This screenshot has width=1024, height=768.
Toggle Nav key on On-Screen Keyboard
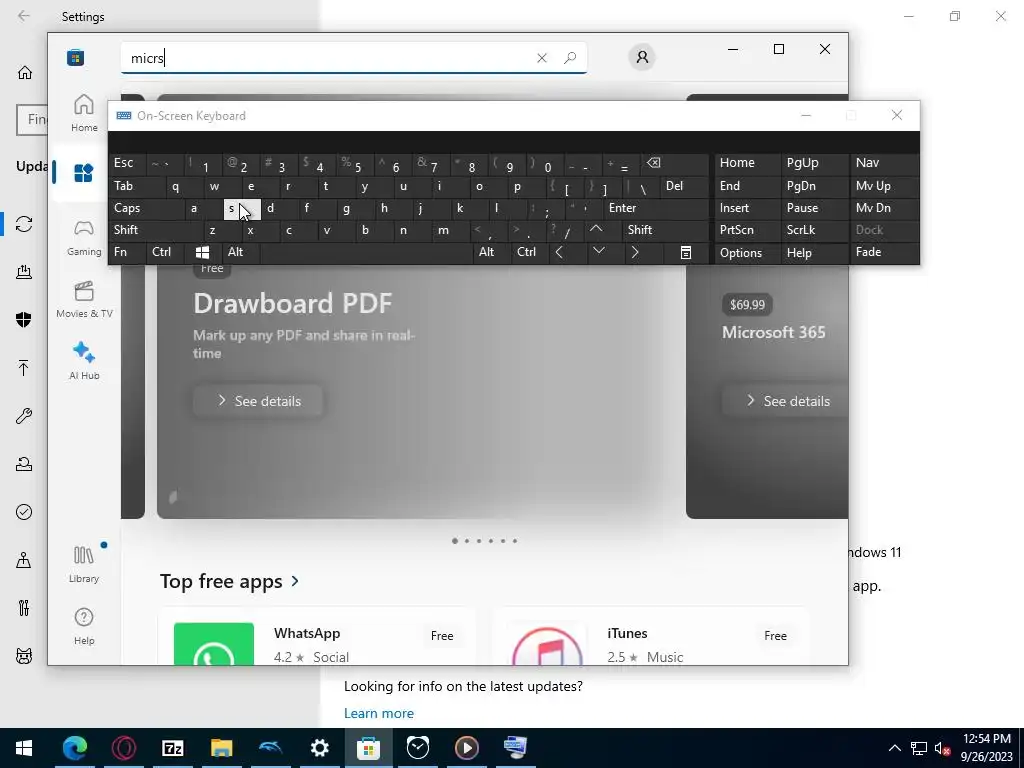click(x=884, y=163)
